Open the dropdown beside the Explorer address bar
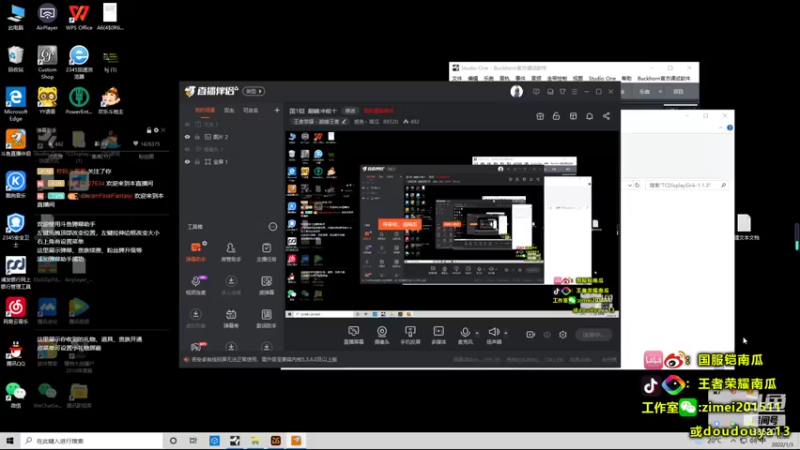Viewport: 800px width, 450px height. pos(630,185)
